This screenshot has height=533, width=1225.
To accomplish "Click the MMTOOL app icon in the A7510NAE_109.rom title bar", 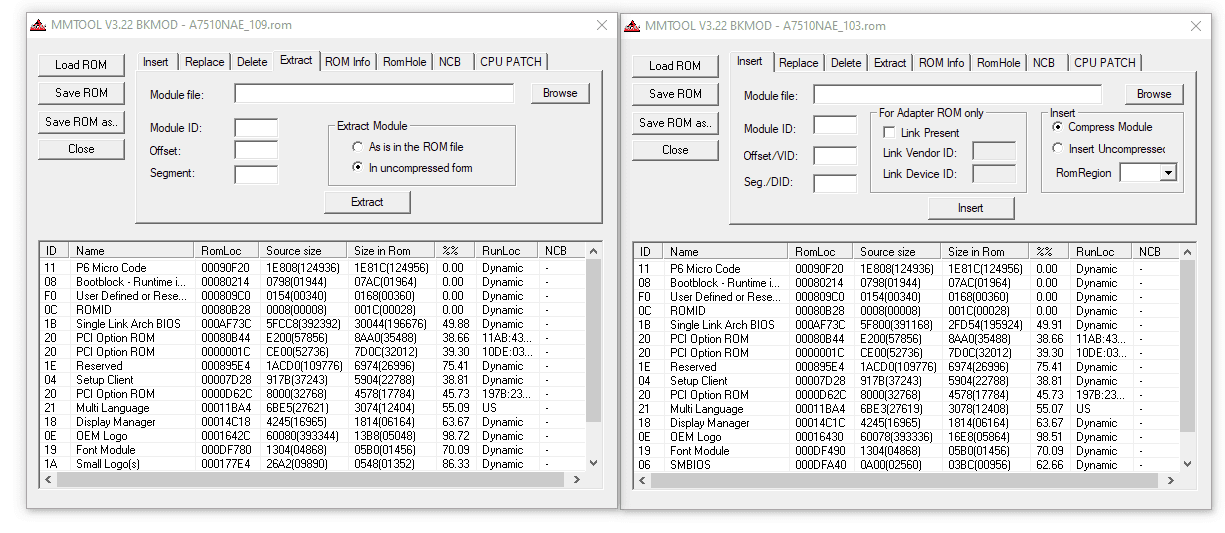I will (37, 25).
